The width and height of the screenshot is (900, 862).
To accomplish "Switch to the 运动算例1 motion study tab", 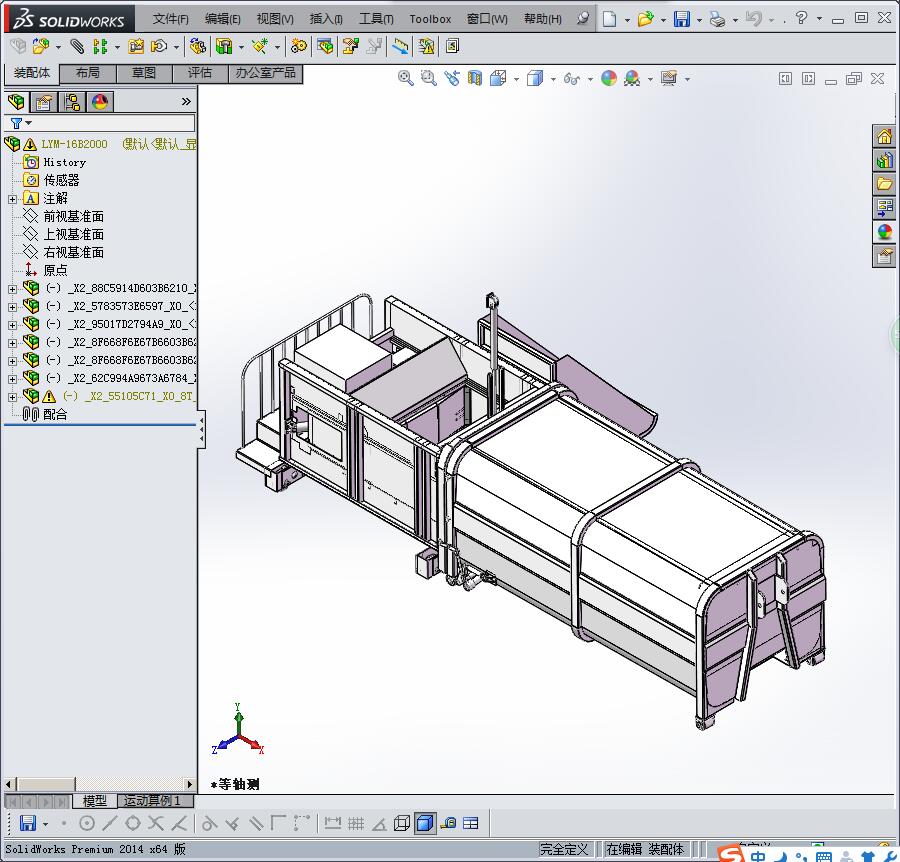I will click(153, 801).
